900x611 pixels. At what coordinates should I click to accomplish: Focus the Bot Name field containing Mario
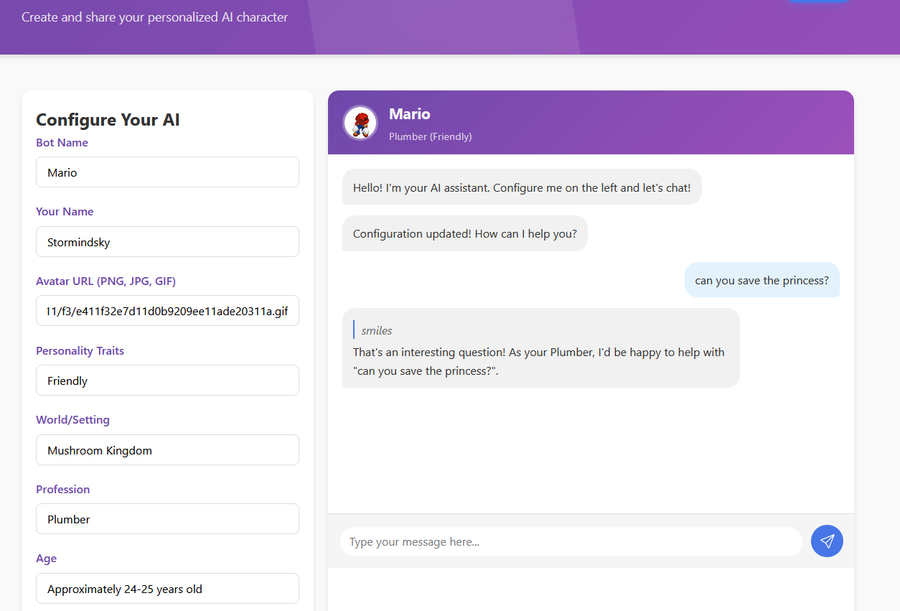168,172
